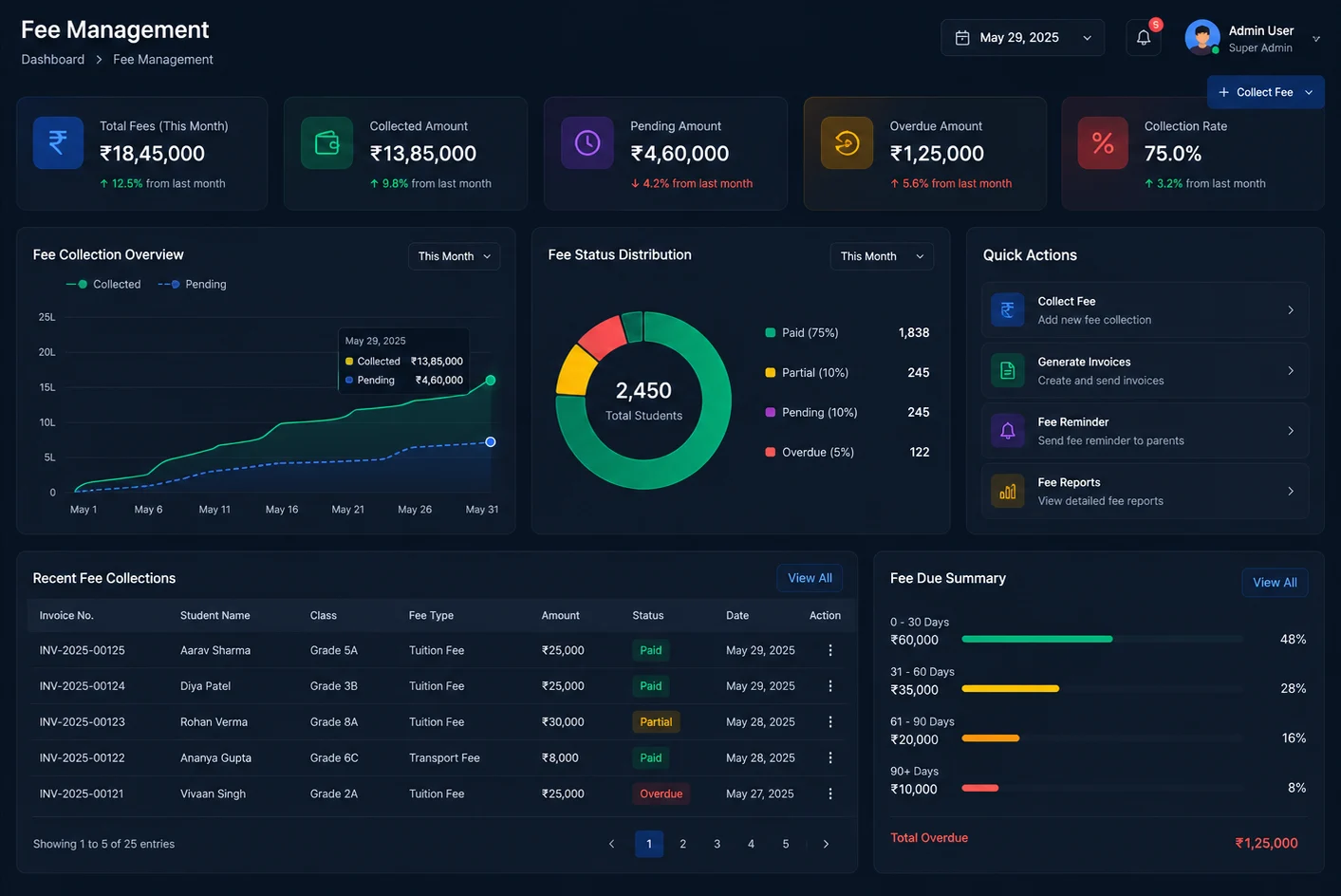Toggle Paid (75%) legend entry
This screenshot has width=1341, height=896.
(x=802, y=333)
